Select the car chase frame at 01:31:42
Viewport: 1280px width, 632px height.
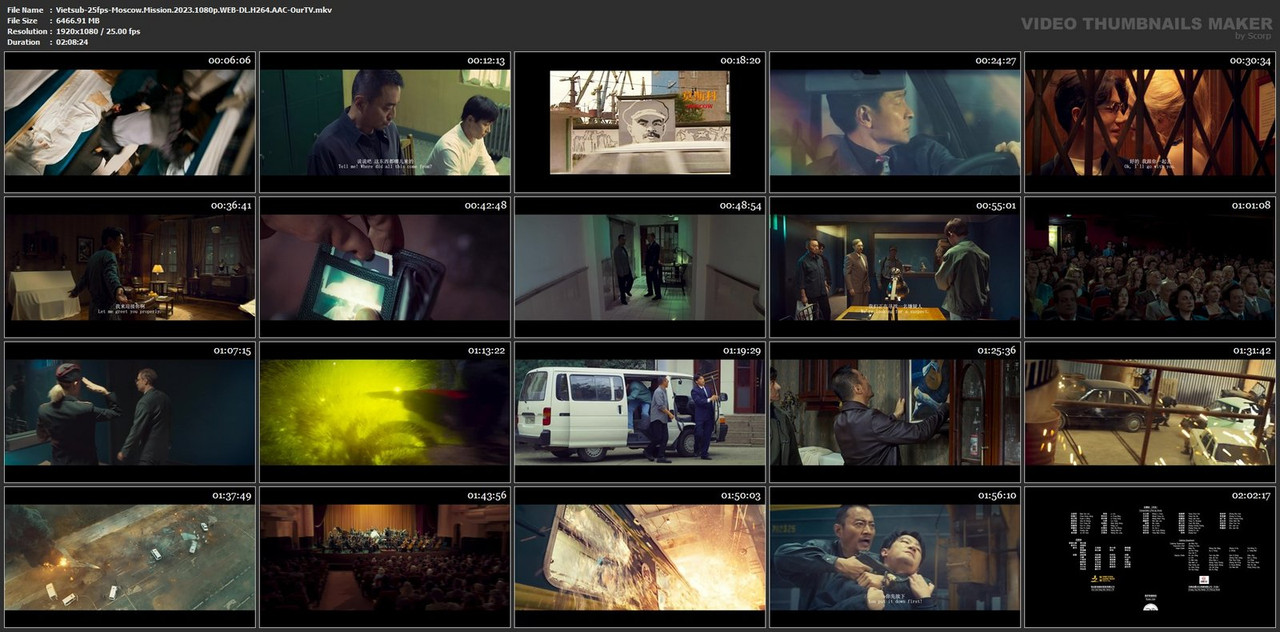(1150, 412)
